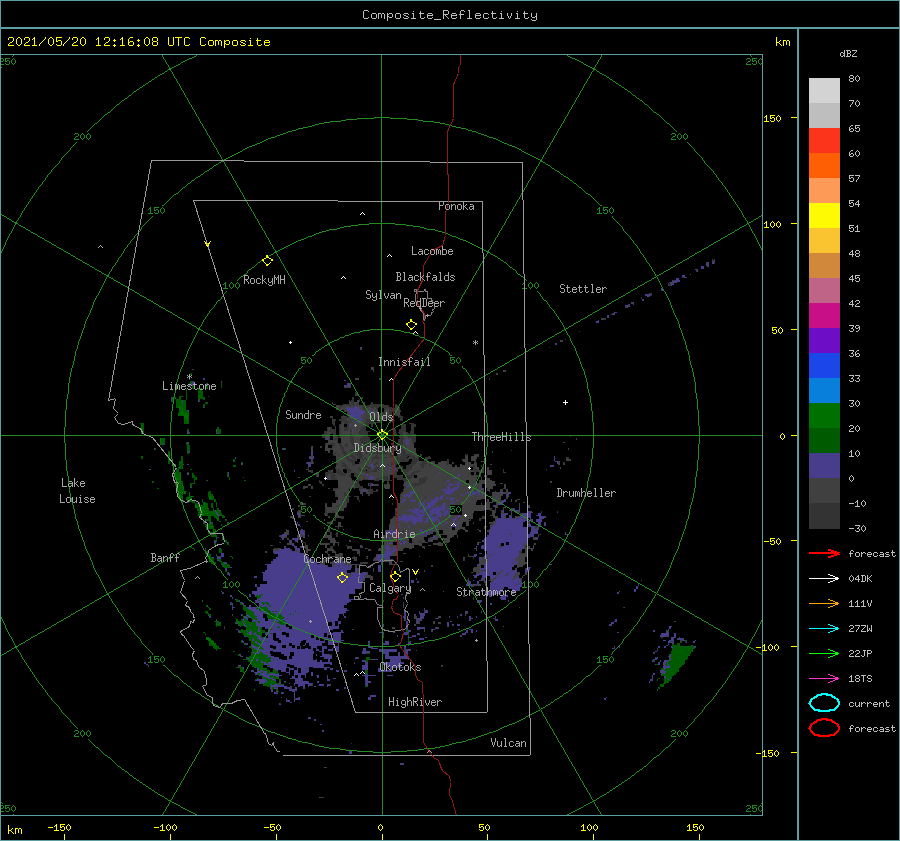Click the yellow marker above Calgary label
Image resolution: width=900 pixels, height=841 pixels.
coord(395,576)
